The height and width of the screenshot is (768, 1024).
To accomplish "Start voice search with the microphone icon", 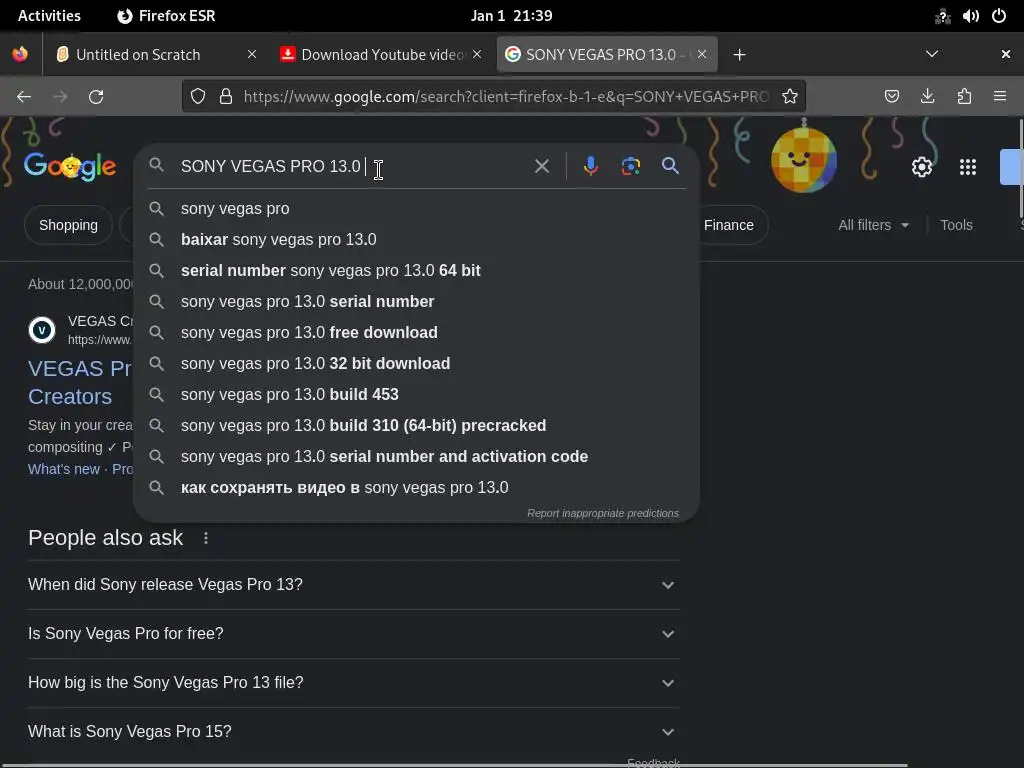I will click(590, 166).
